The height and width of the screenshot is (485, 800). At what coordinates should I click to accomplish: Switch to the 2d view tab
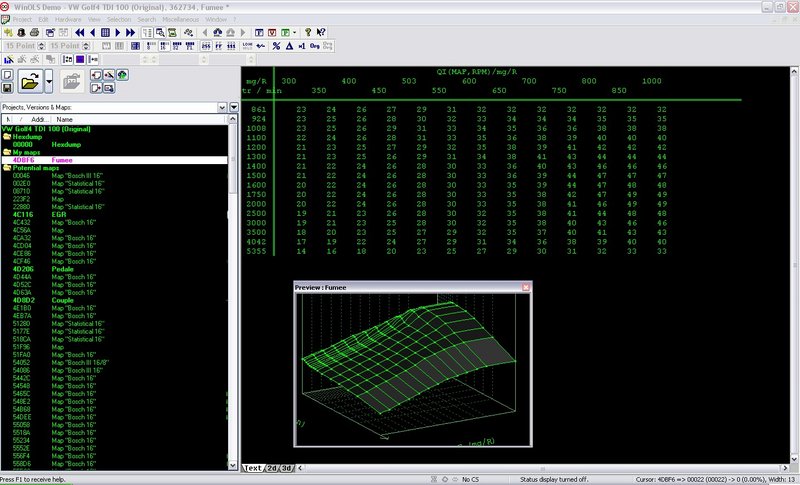pyautogui.click(x=272, y=468)
